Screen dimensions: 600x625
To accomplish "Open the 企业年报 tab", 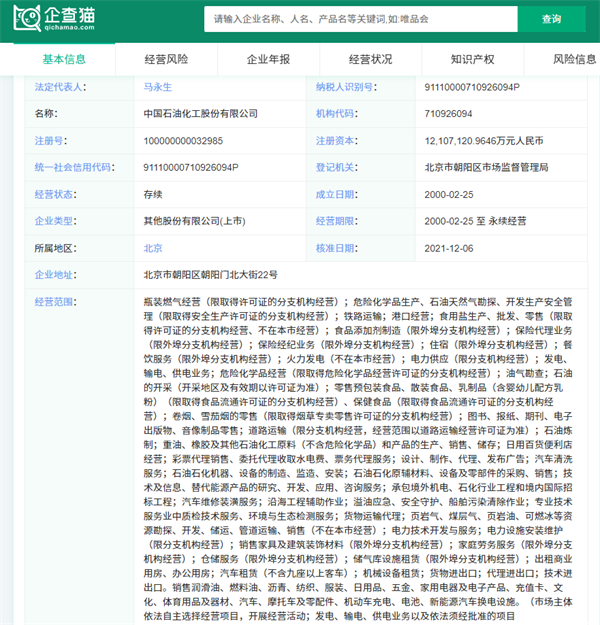I will [268, 59].
